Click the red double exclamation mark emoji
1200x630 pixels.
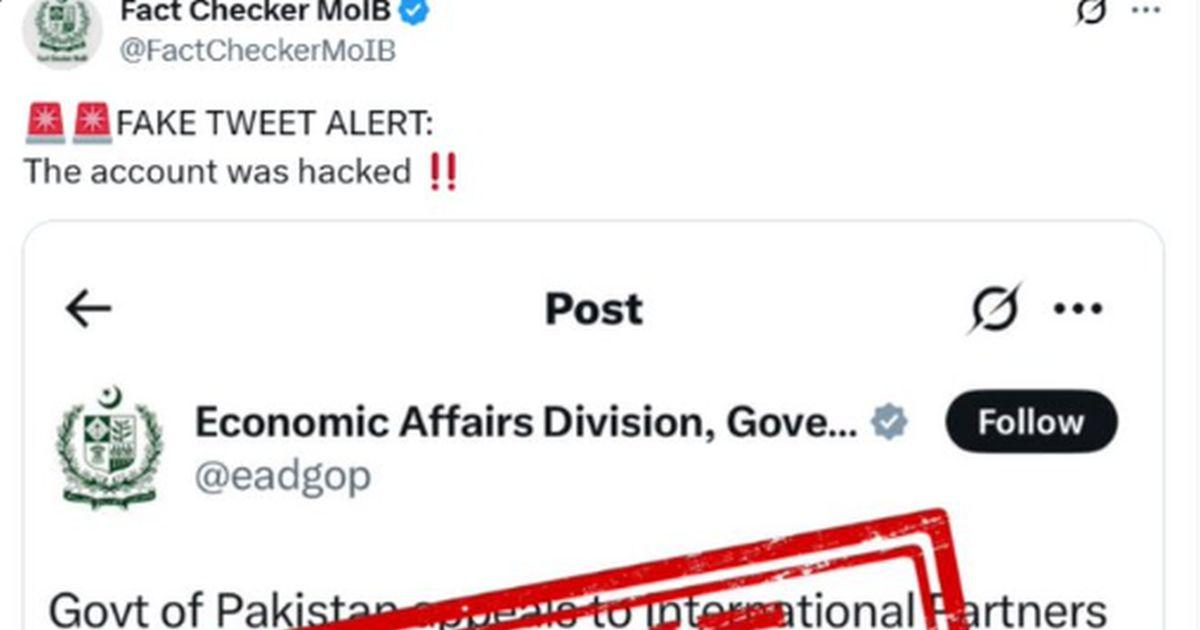tap(441, 172)
